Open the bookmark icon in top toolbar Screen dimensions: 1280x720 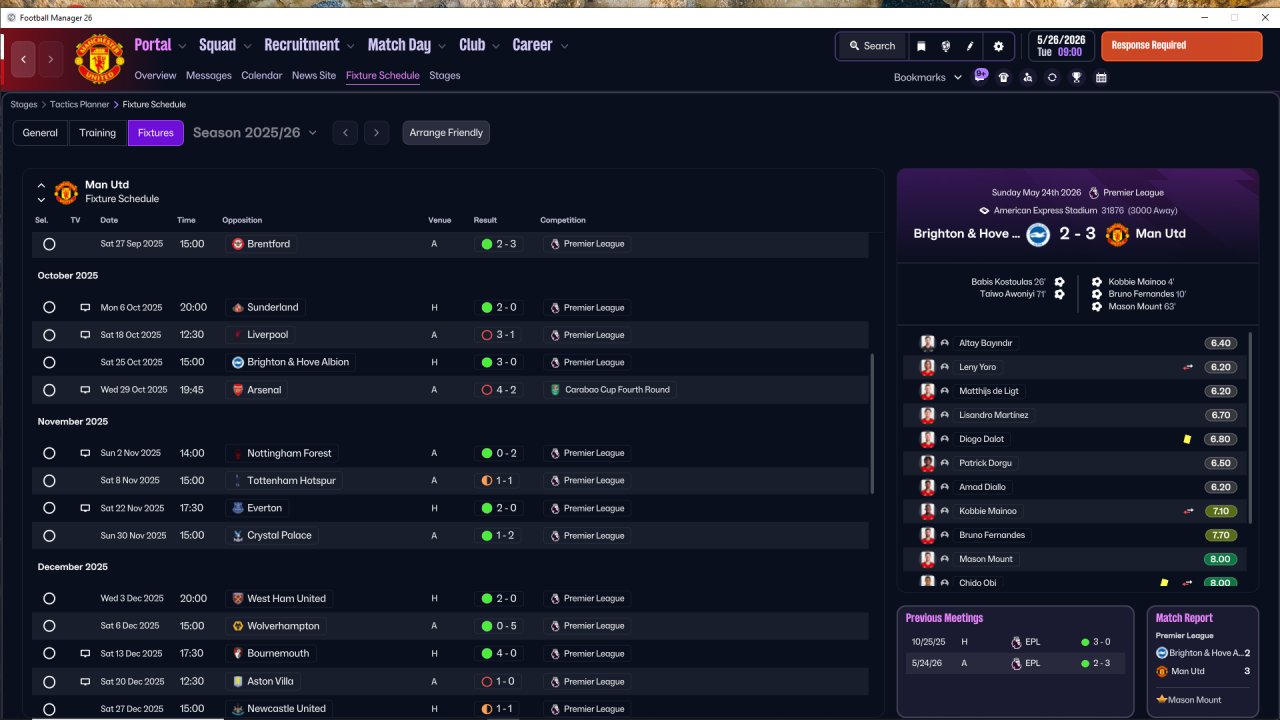pyautogui.click(x=921, y=46)
